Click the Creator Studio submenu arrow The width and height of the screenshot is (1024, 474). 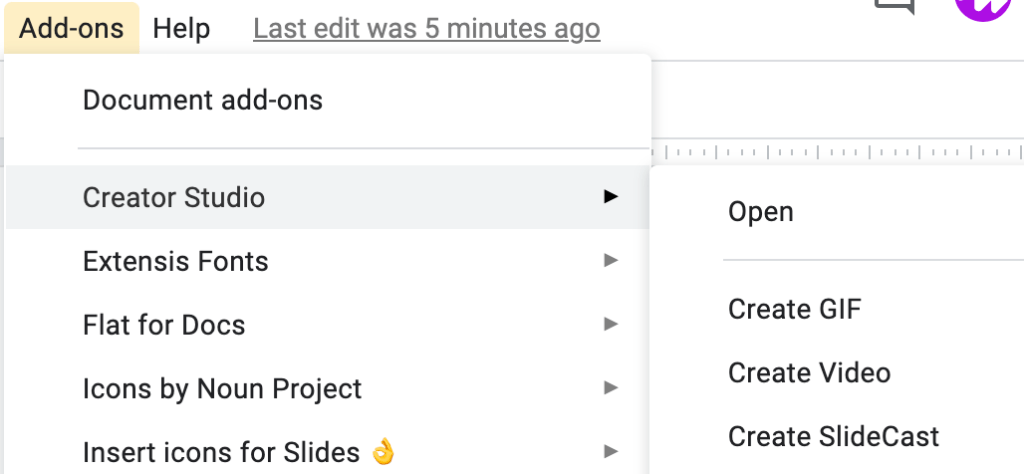tap(611, 197)
